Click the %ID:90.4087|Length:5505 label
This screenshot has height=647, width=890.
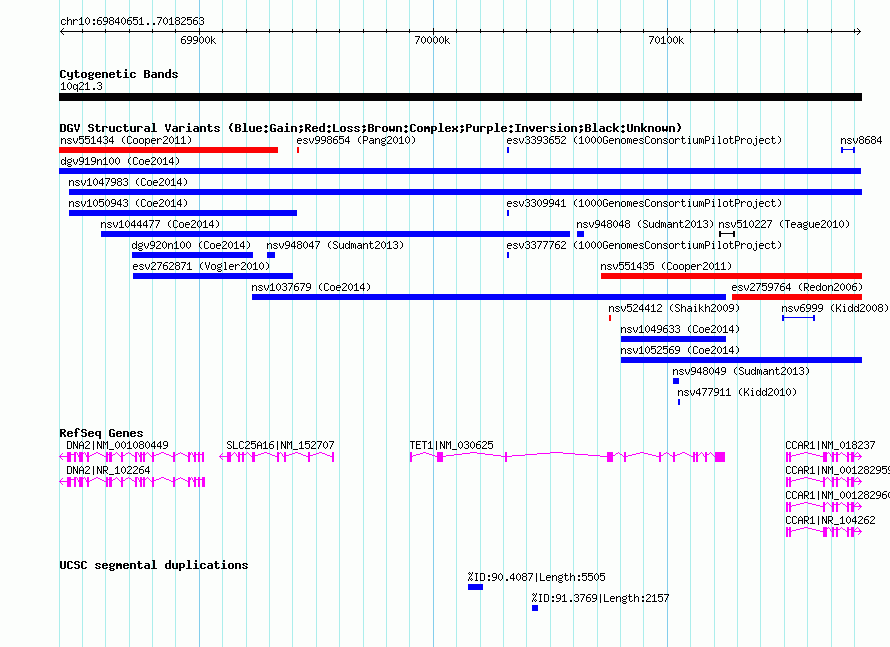(x=537, y=577)
